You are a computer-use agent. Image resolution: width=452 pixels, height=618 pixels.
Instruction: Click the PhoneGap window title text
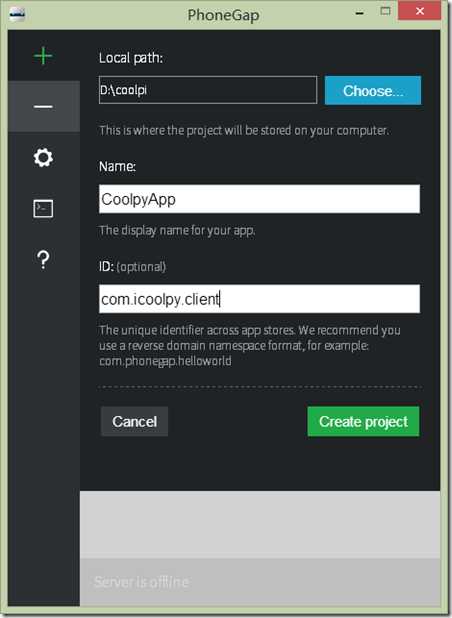[x=223, y=15]
